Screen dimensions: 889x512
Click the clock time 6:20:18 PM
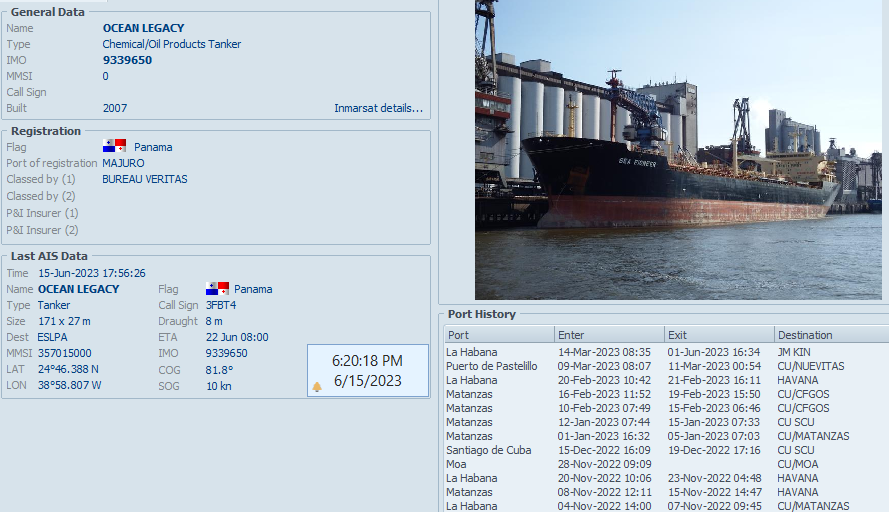[367, 361]
